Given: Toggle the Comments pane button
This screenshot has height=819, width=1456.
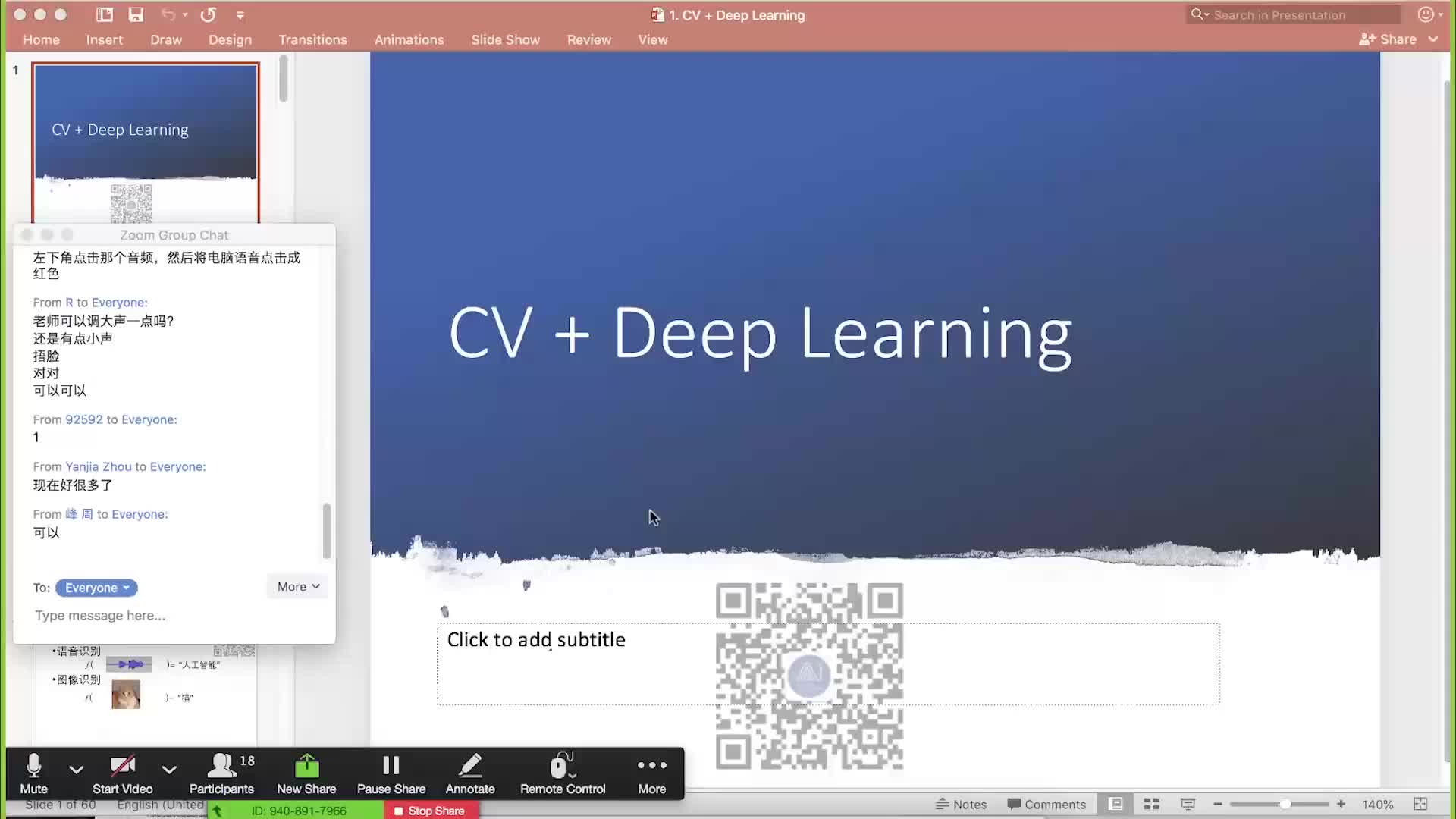Looking at the screenshot, I should pos(1046,805).
